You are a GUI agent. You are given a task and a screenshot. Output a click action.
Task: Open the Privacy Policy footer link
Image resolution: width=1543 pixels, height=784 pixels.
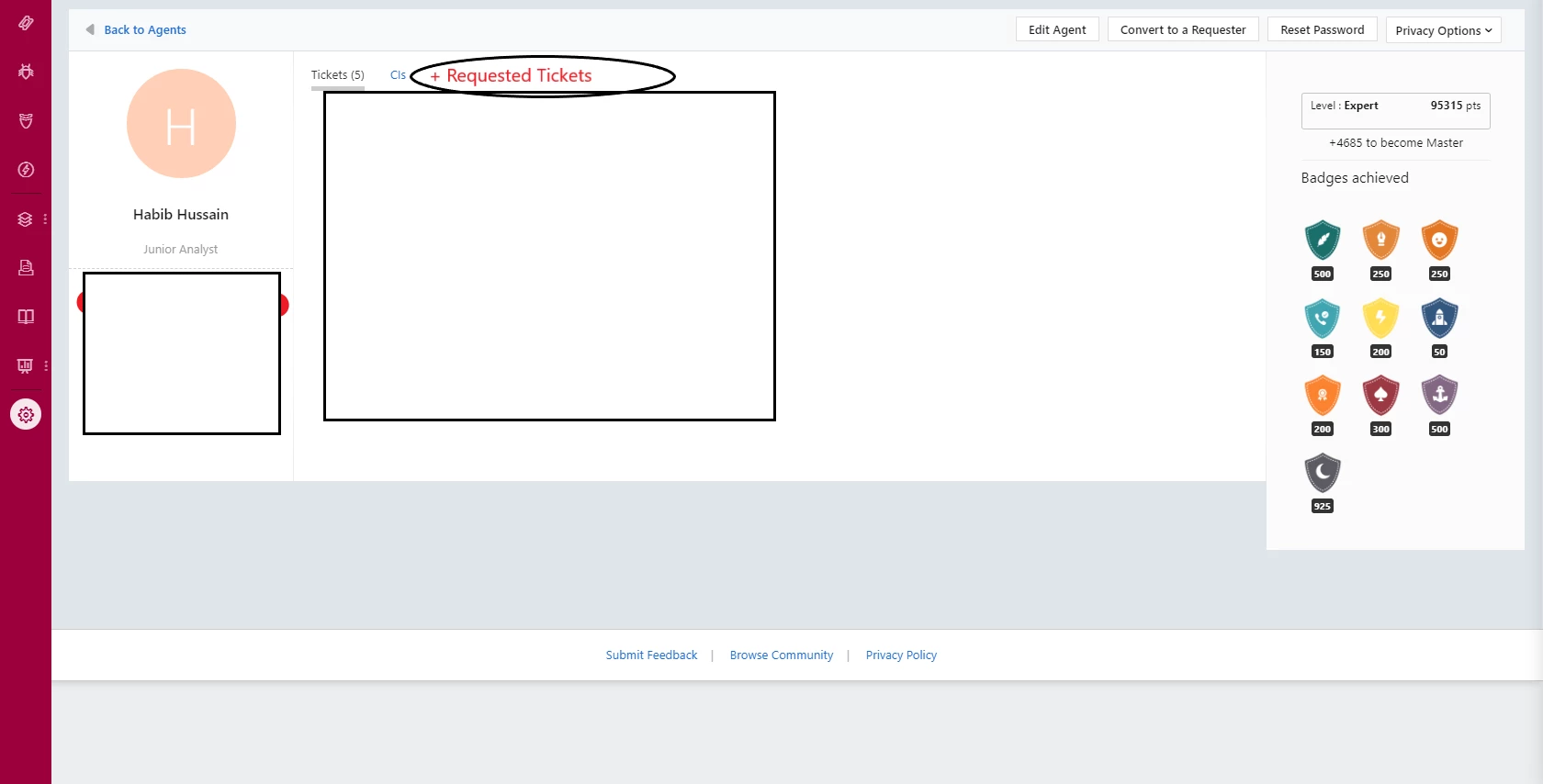pos(901,655)
